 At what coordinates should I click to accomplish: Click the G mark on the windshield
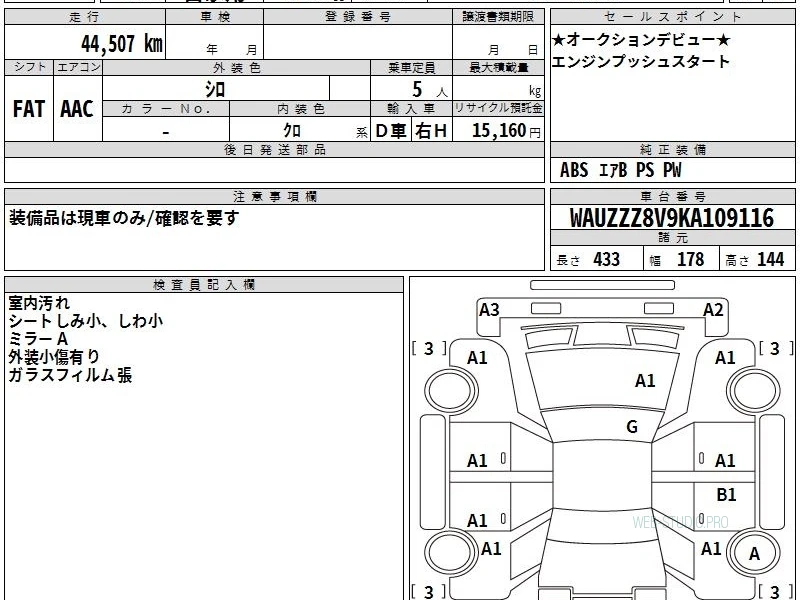coord(632,427)
